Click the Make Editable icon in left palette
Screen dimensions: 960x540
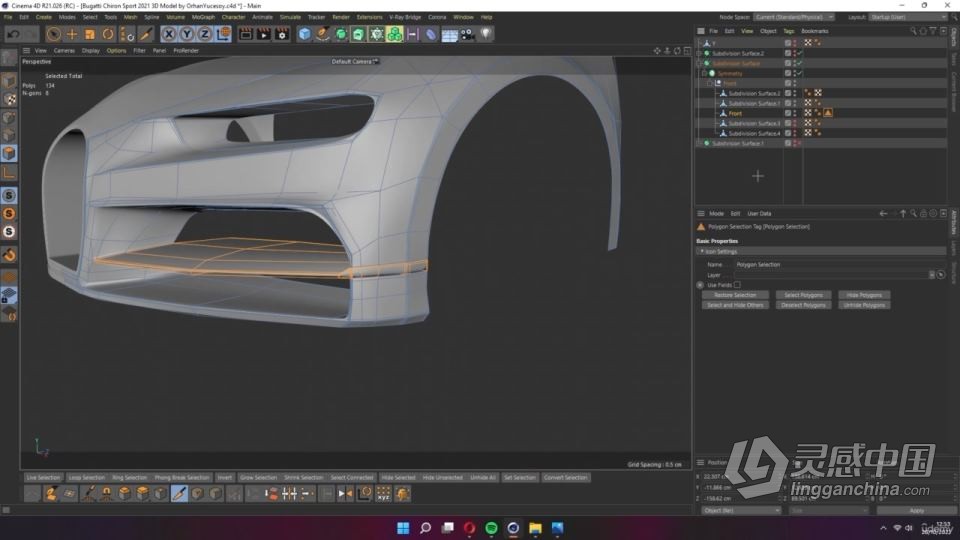point(9,58)
